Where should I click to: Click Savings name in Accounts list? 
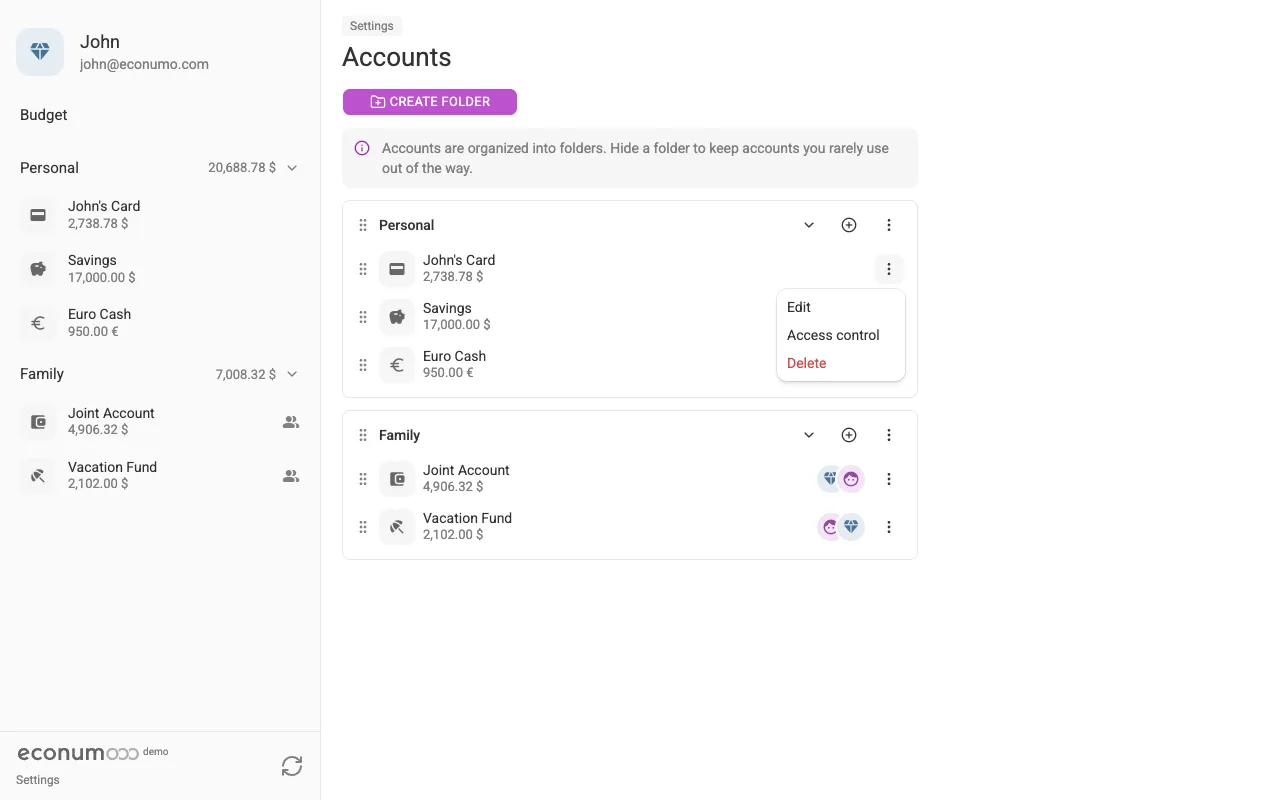click(x=447, y=308)
